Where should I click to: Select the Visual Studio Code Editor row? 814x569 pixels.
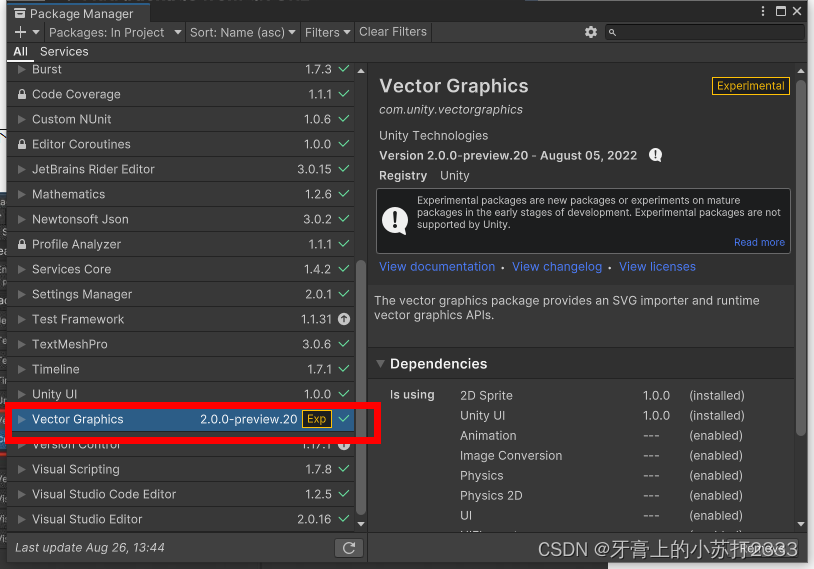[181, 494]
